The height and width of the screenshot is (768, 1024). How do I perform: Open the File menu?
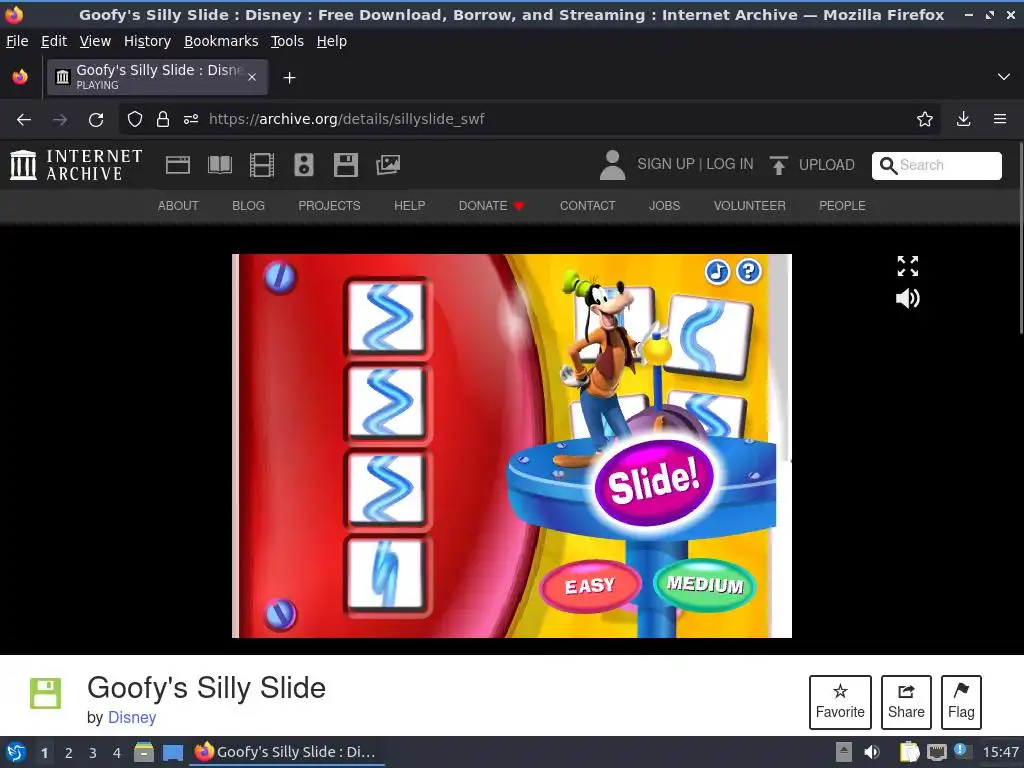click(x=17, y=41)
